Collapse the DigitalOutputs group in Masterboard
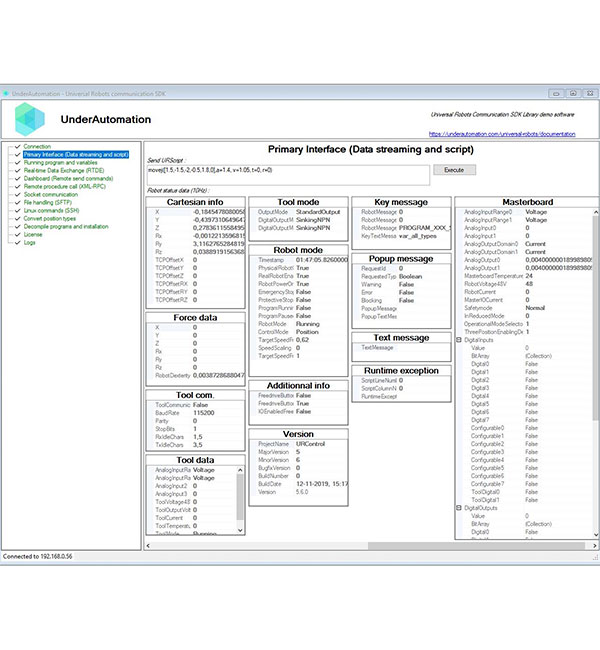 (459, 508)
